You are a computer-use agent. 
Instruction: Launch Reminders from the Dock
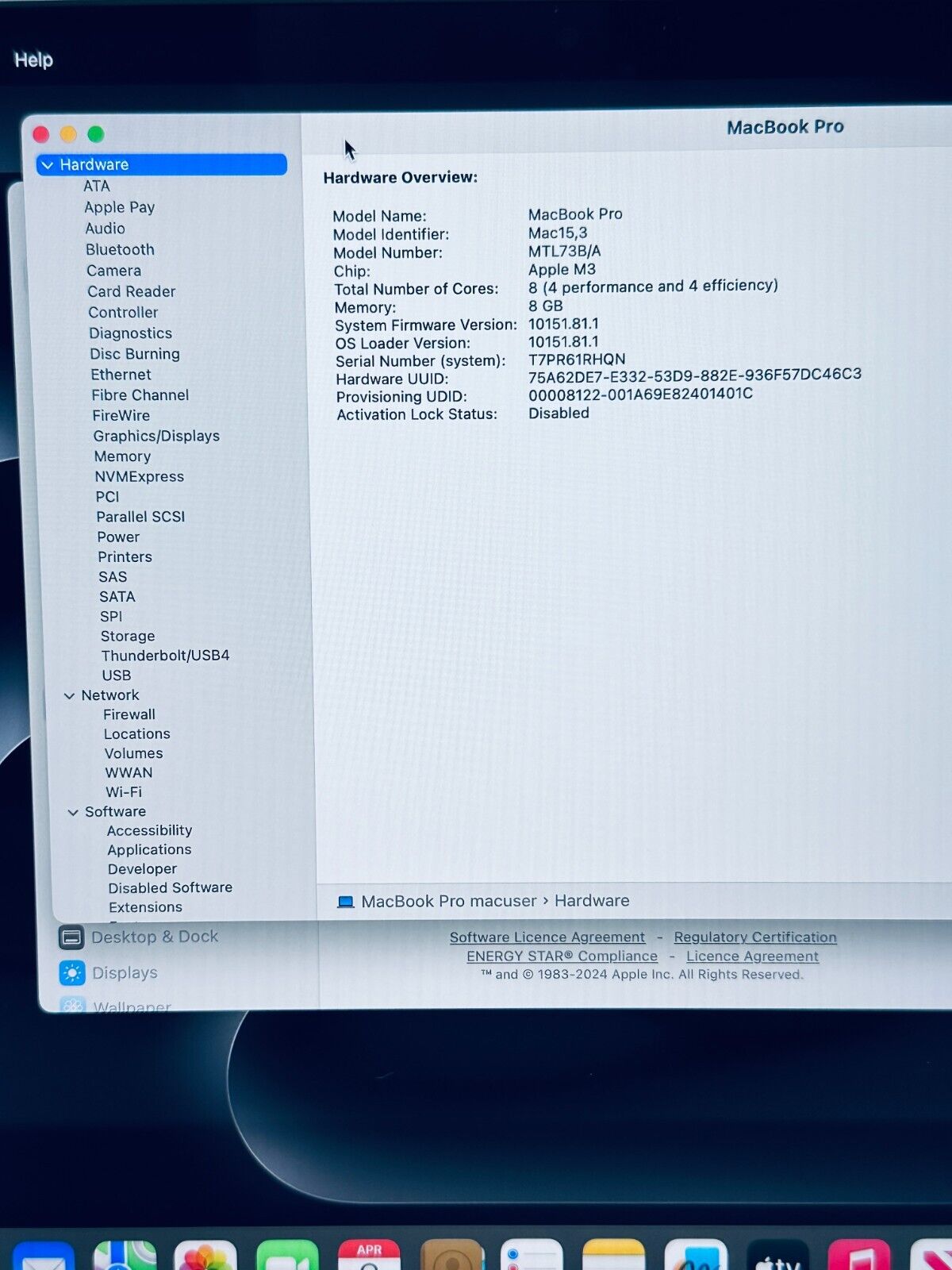tap(532, 1256)
